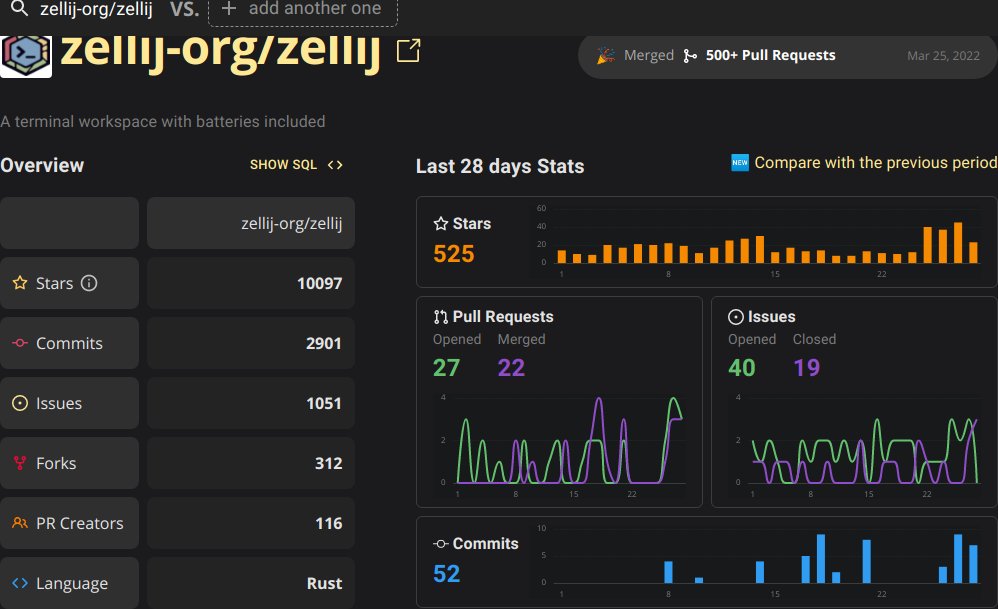Click the zellij-org/zellij page title
The height and width of the screenshot is (609, 998).
[220, 52]
